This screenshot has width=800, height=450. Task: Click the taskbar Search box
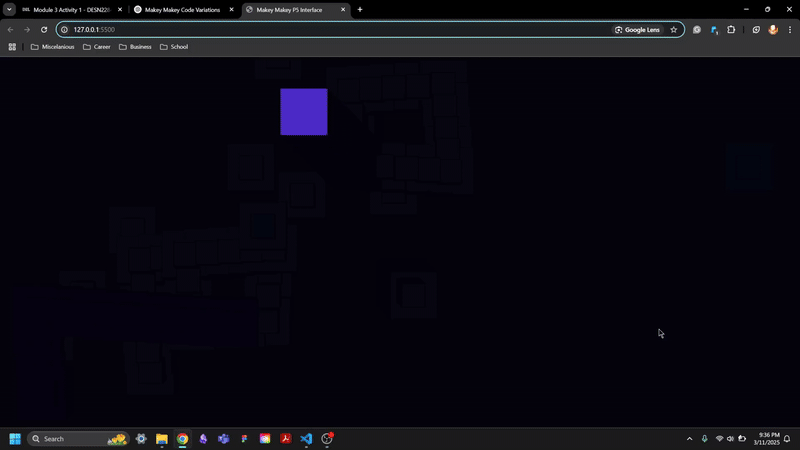coord(78,439)
